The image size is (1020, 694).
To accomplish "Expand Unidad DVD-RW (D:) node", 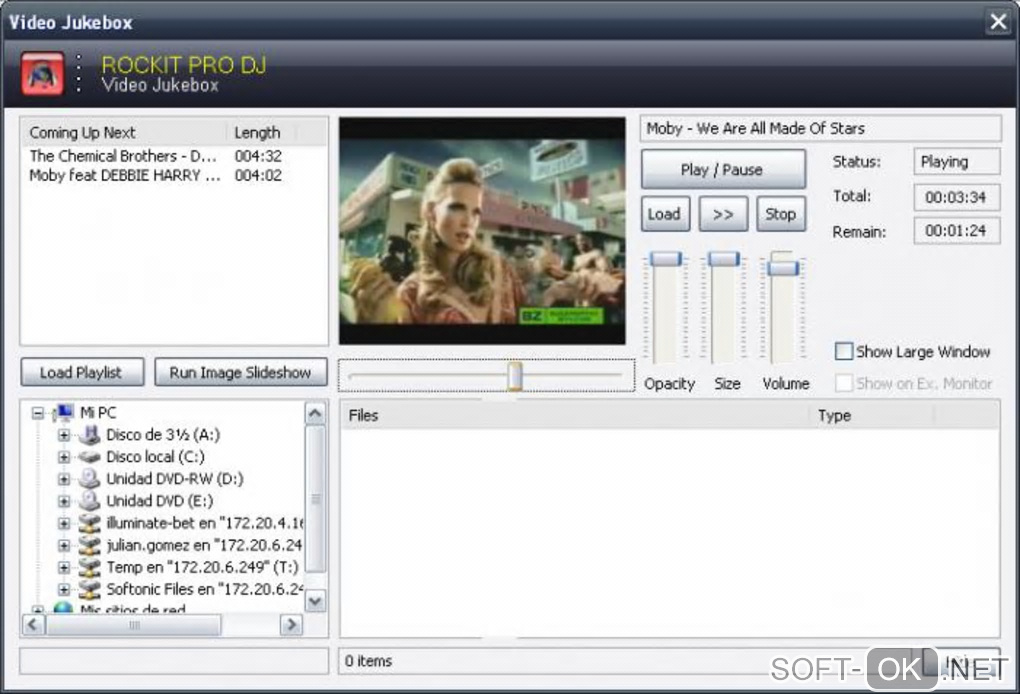I will point(64,479).
